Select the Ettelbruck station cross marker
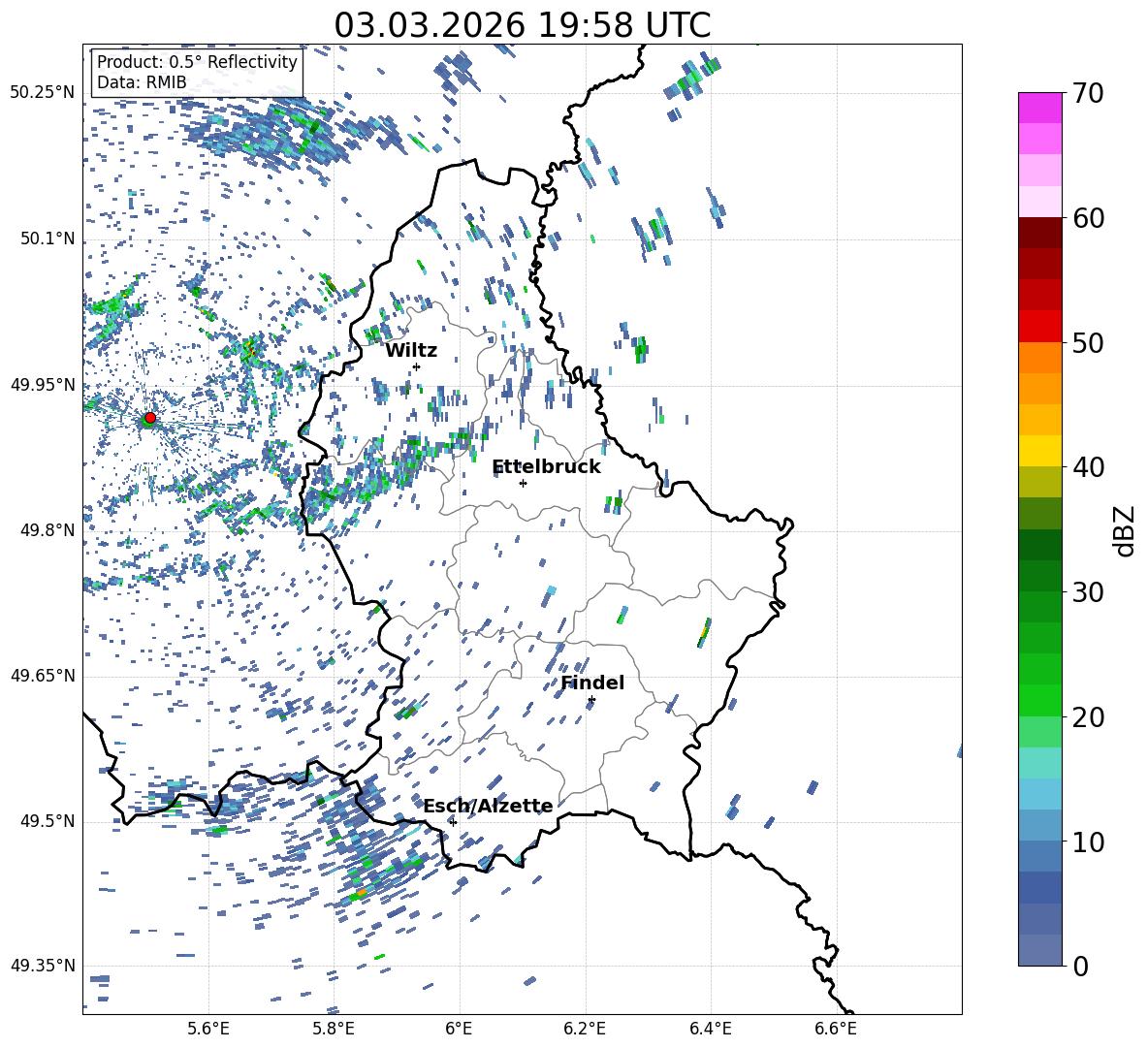 click(x=523, y=483)
